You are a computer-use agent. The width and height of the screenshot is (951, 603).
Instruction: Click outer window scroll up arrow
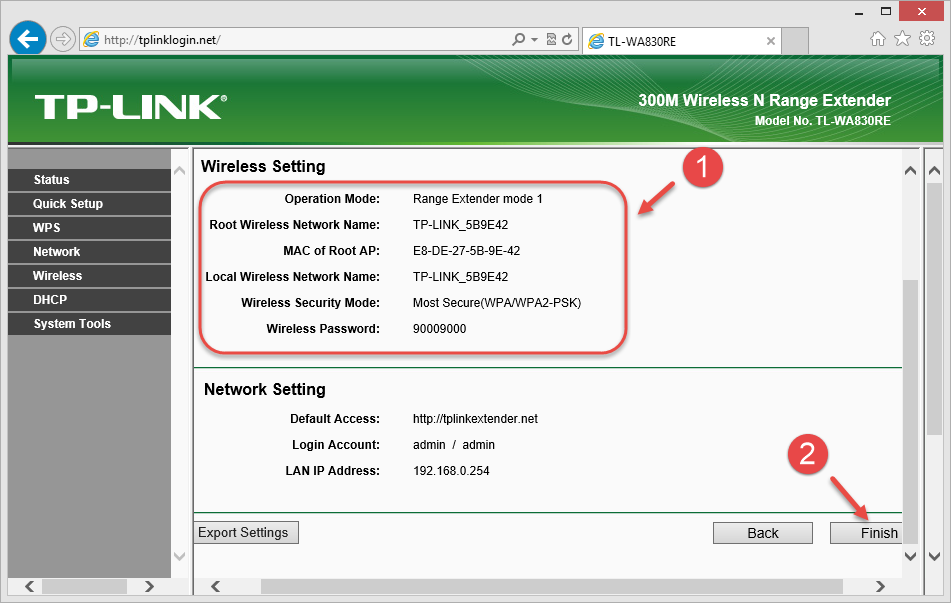tap(935, 171)
